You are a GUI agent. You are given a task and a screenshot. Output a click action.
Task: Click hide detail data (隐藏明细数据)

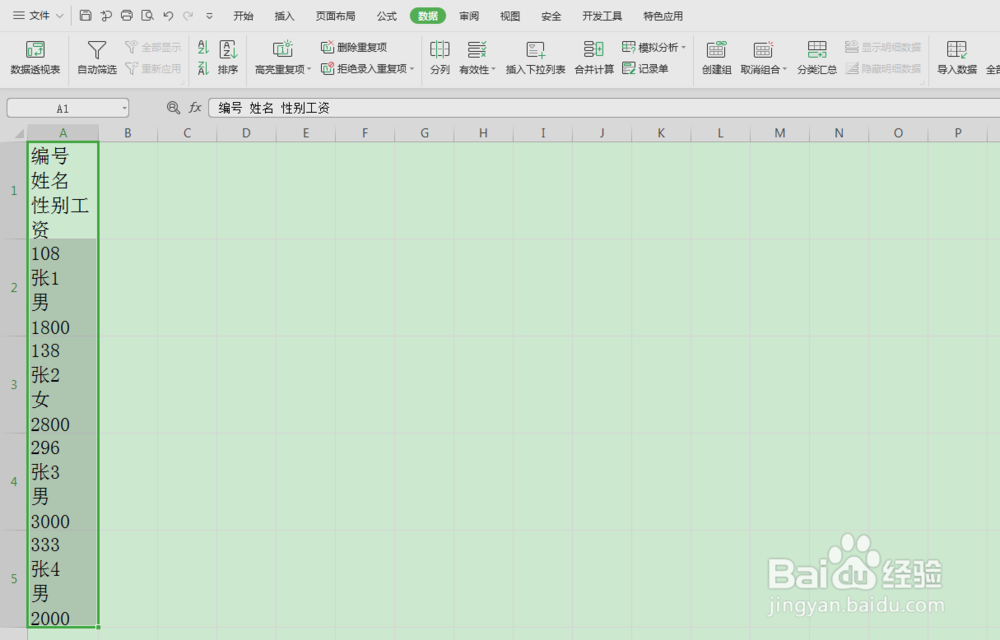pos(883,68)
